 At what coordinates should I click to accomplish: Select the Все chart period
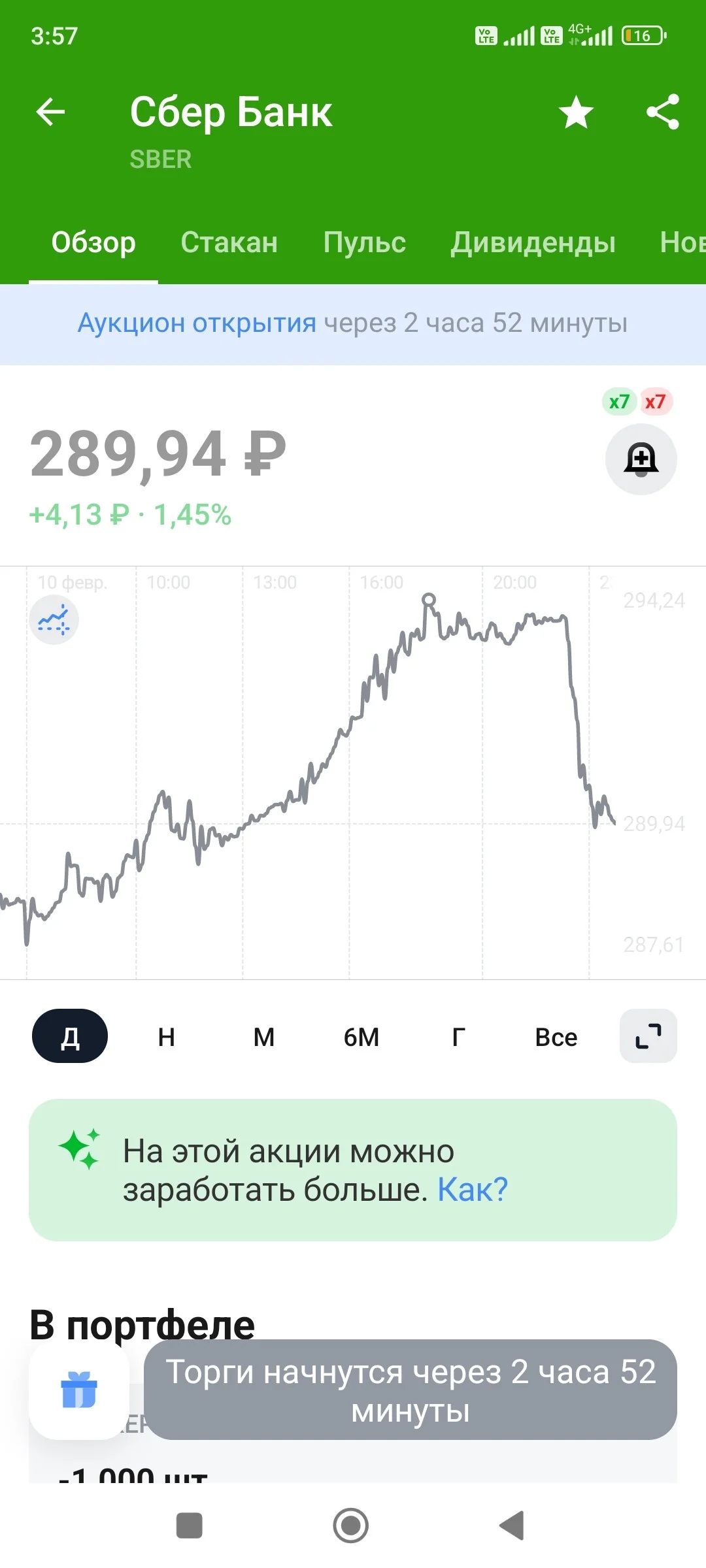point(556,1037)
